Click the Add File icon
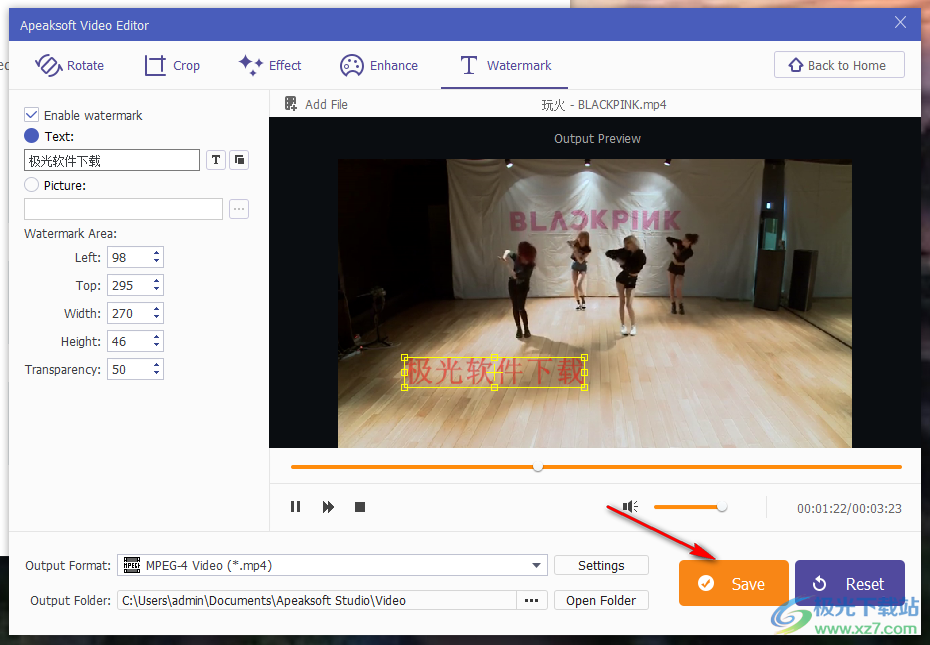The height and width of the screenshot is (645, 930). [291, 104]
